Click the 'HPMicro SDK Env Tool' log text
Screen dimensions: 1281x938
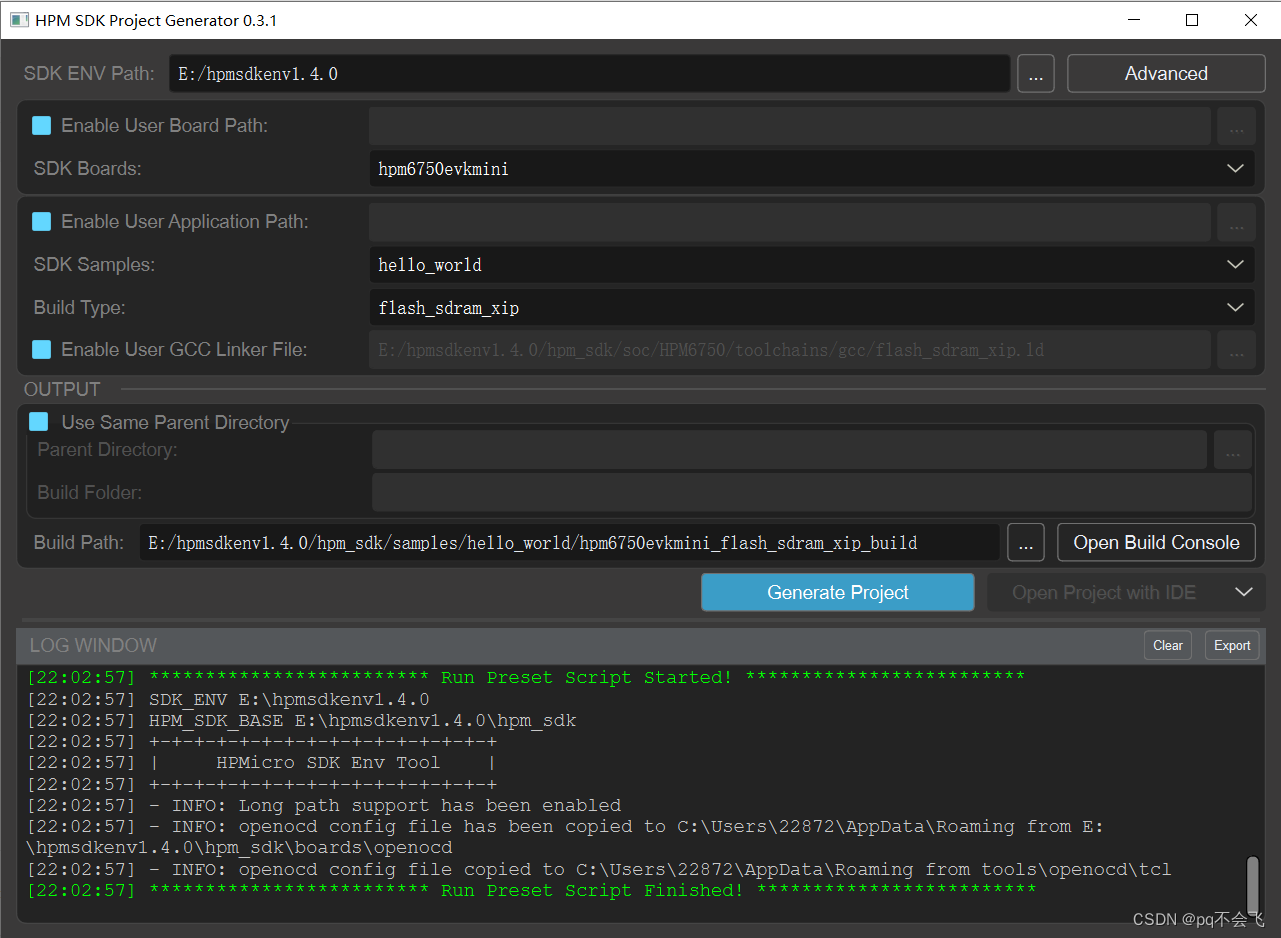tap(328, 762)
